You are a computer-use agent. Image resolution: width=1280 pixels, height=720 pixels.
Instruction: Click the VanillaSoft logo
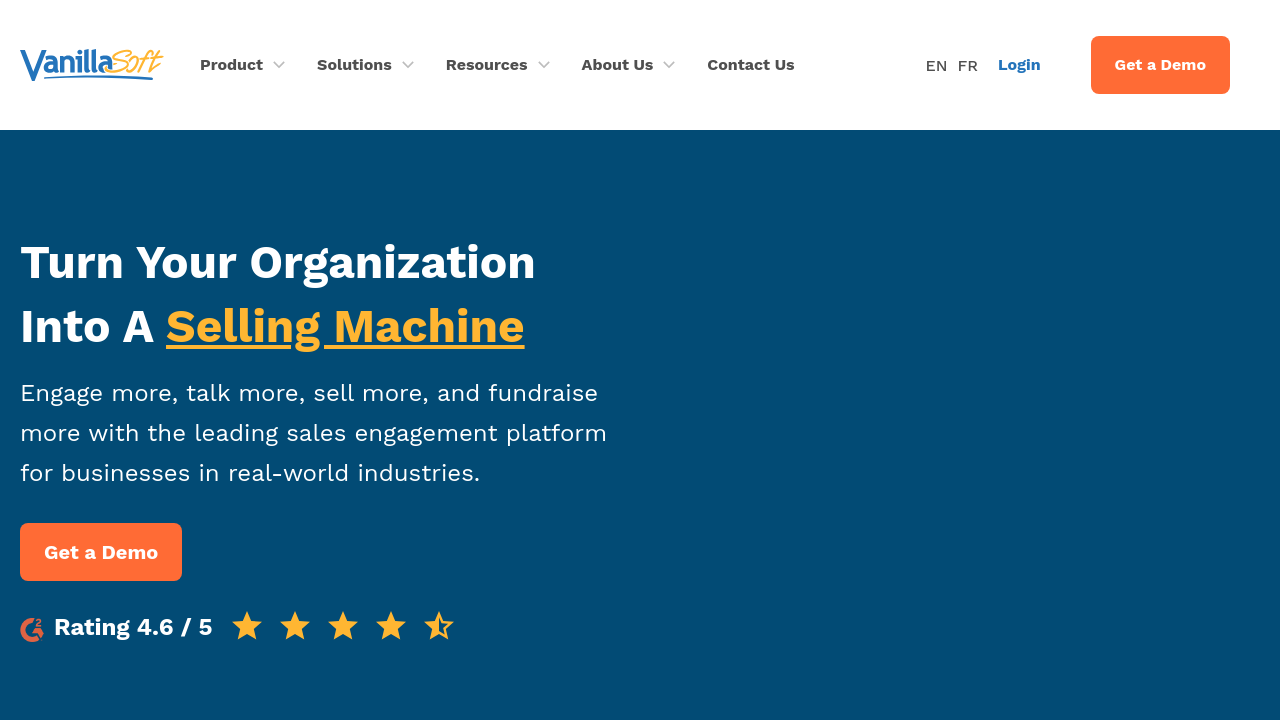coord(91,65)
